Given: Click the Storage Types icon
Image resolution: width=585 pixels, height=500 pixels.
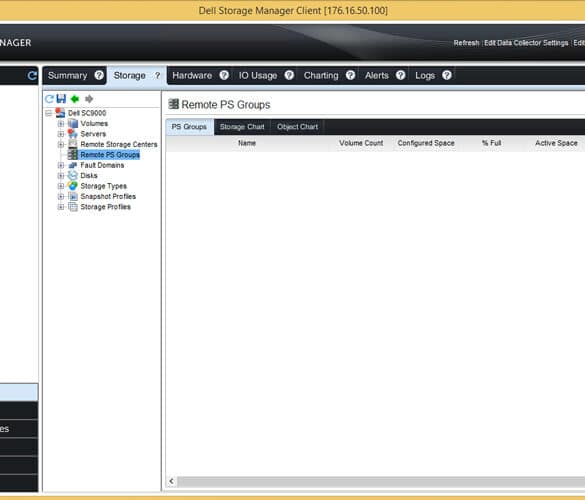Looking at the screenshot, I should [x=73, y=186].
